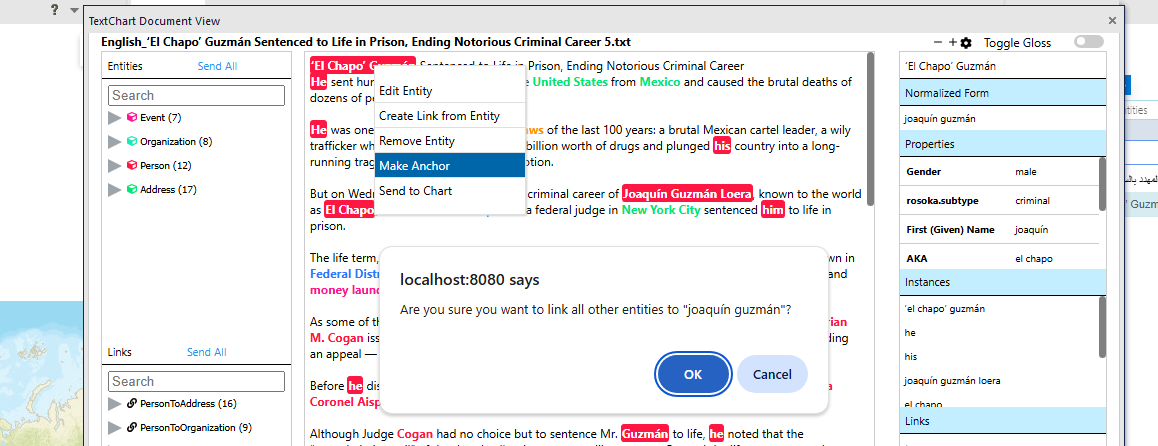This screenshot has height=446, width=1158.
Task: Expand the Person entity group
Action: point(115,166)
